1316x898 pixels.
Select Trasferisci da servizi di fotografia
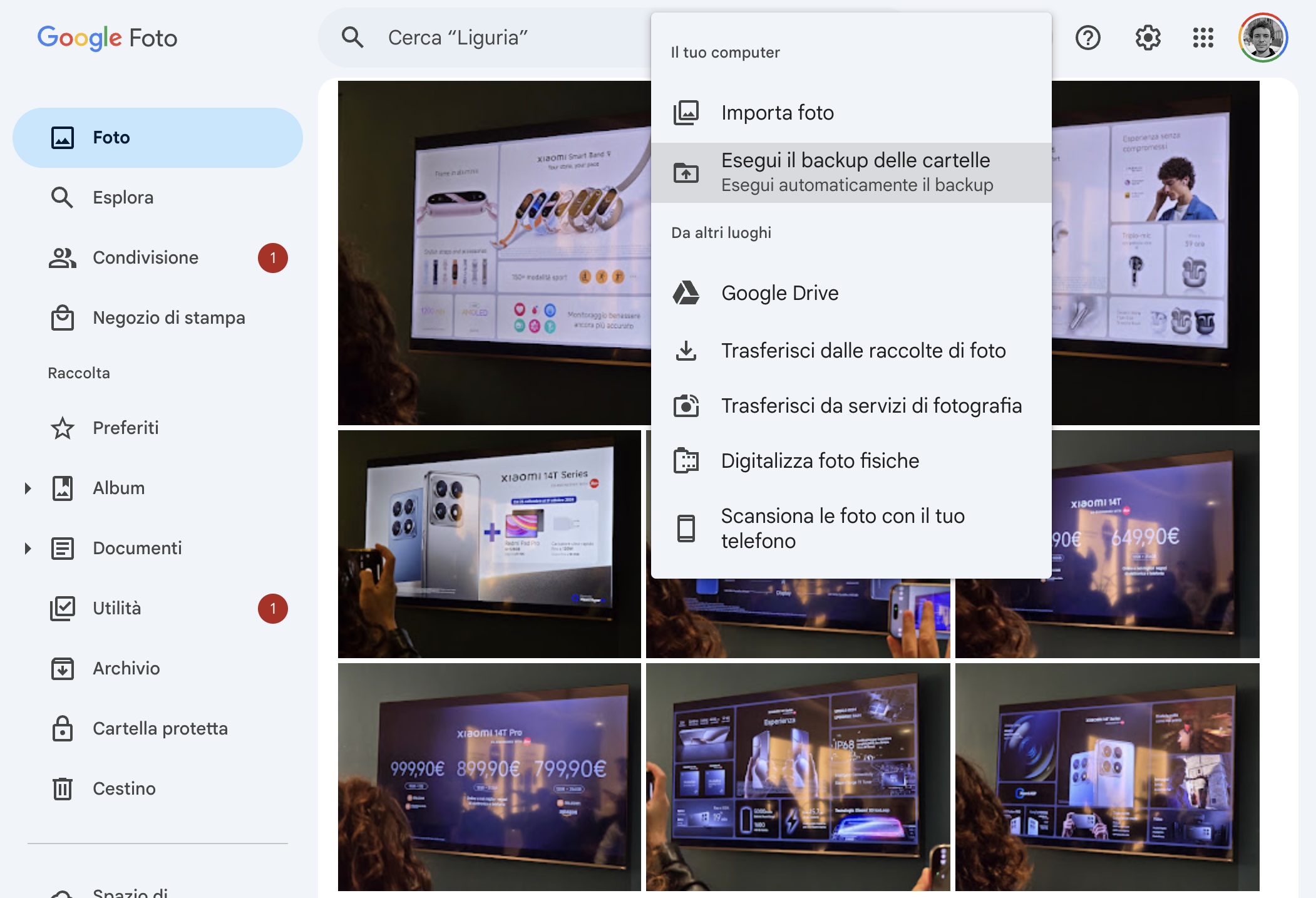[x=851, y=406]
